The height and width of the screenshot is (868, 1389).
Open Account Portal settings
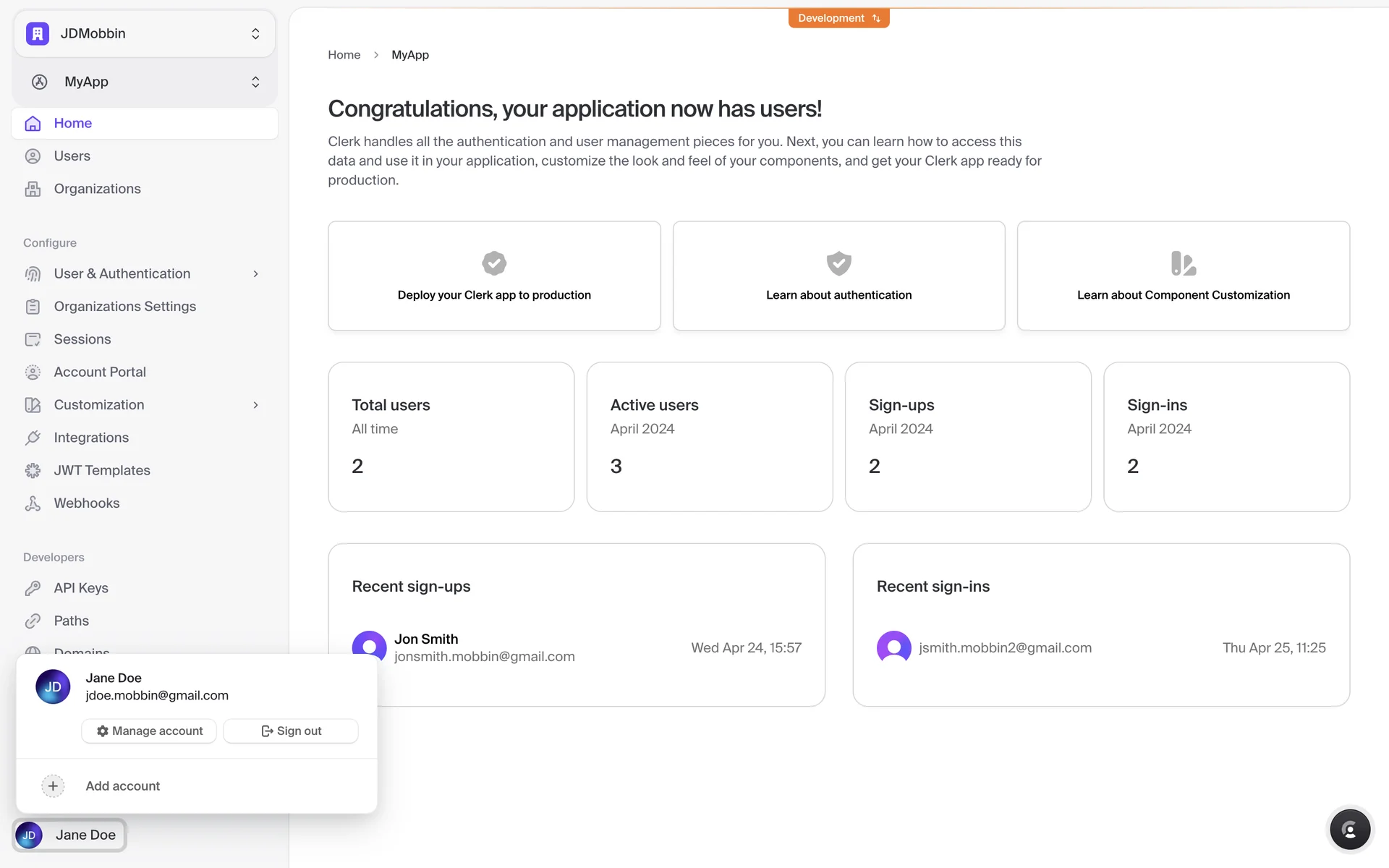tap(100, 372)
